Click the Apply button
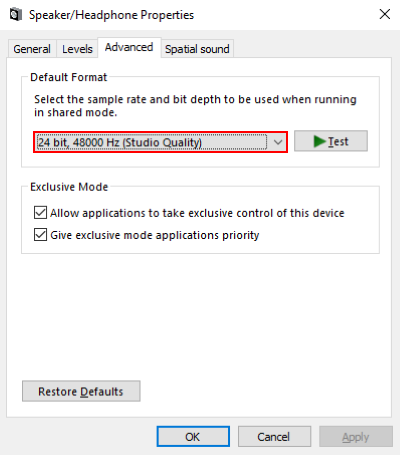The height and width of the screenshot is (455, 400). pos(356,437)
